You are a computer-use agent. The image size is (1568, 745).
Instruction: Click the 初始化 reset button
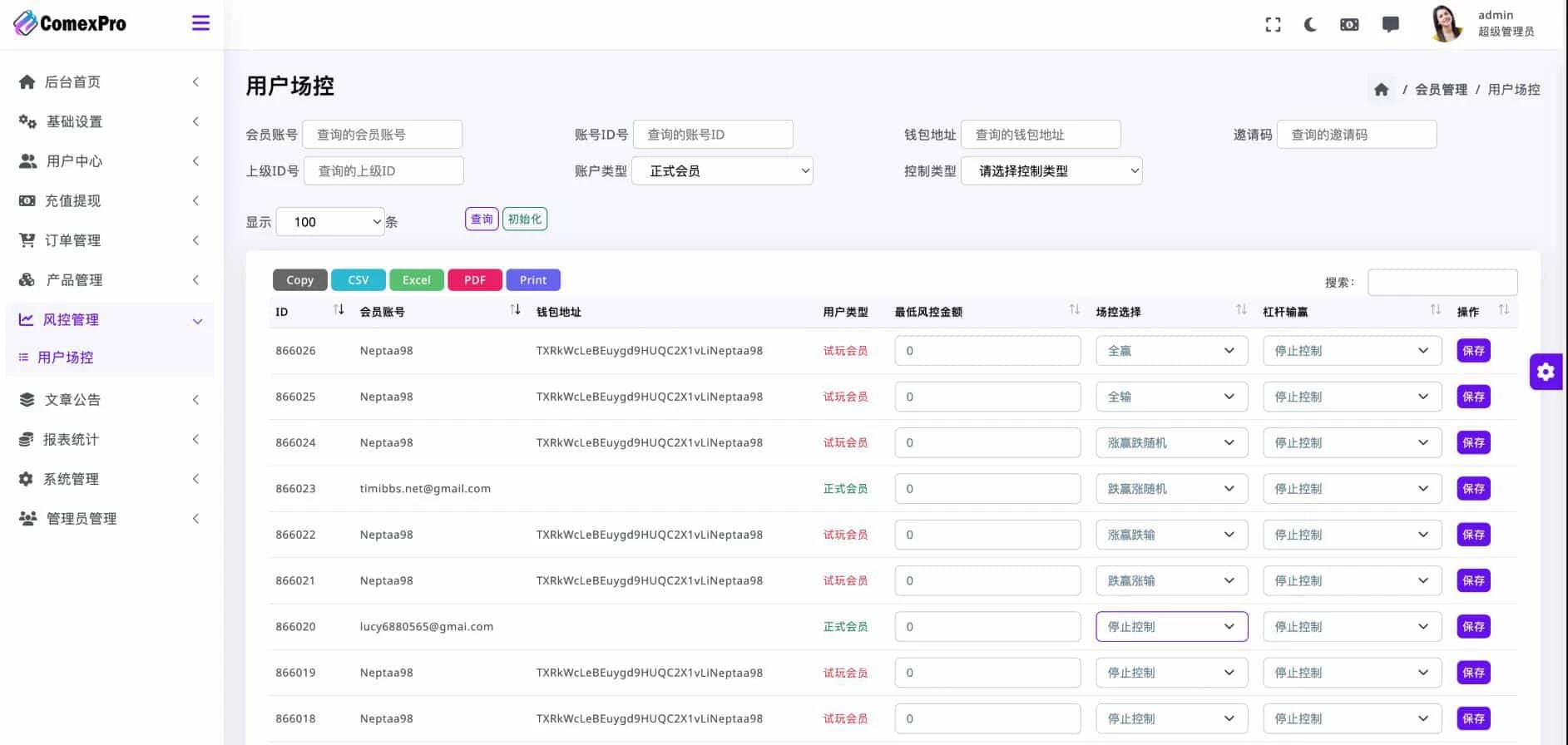click(524, 220)
